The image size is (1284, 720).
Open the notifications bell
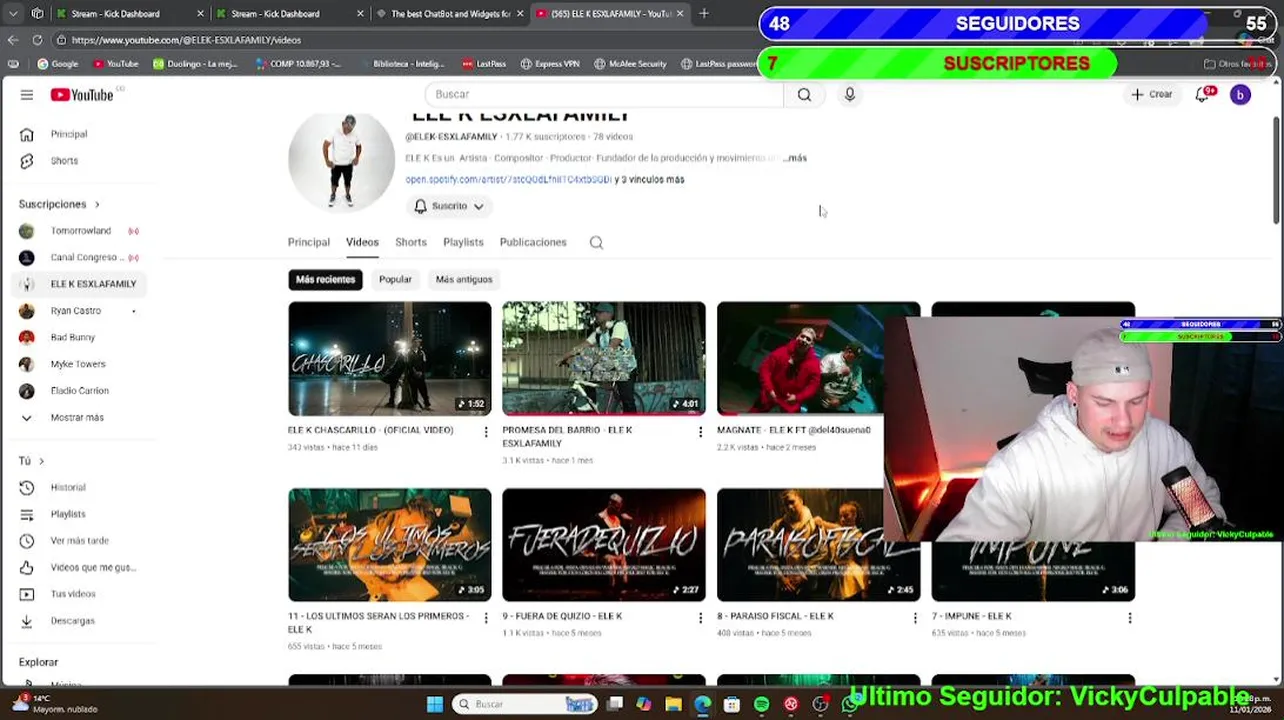tap(1203, 94)
